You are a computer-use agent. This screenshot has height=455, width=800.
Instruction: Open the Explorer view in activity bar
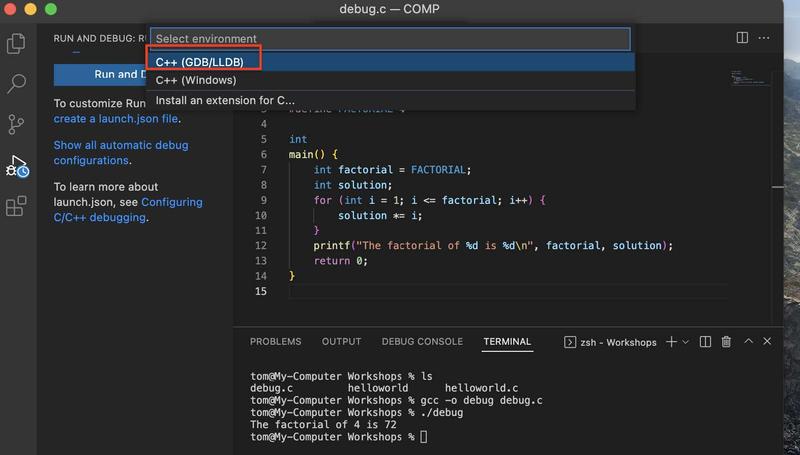[16, 44]
